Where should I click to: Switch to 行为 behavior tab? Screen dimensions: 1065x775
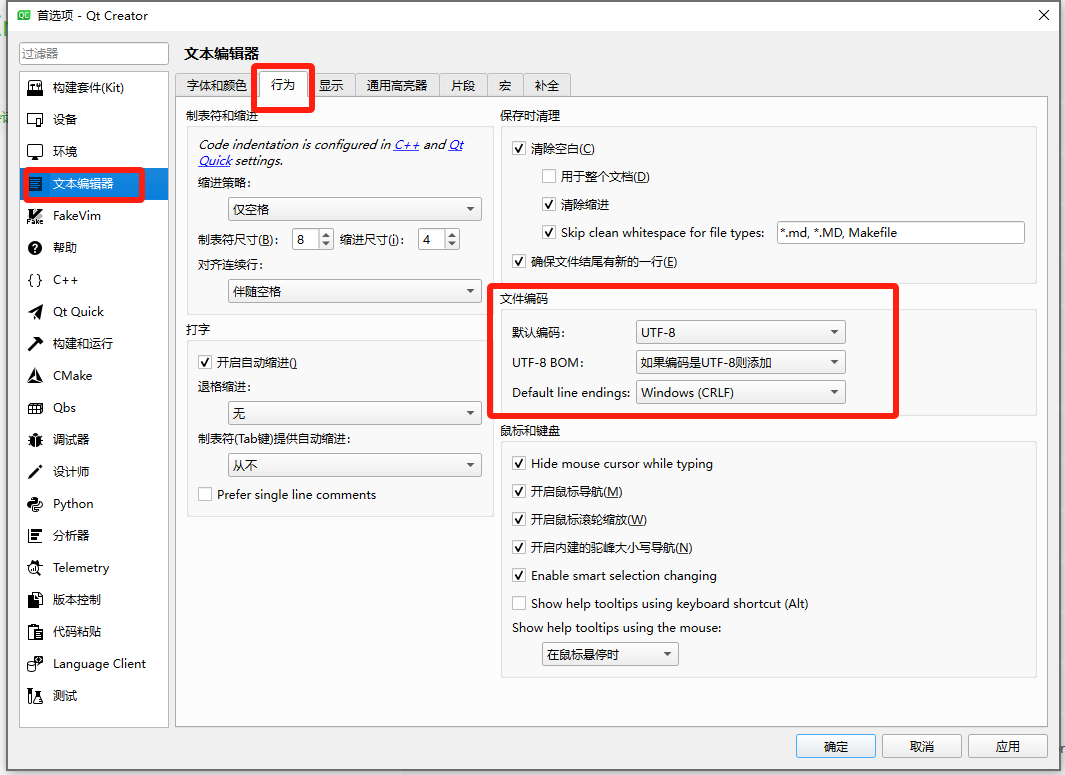[x=283, y=84]
